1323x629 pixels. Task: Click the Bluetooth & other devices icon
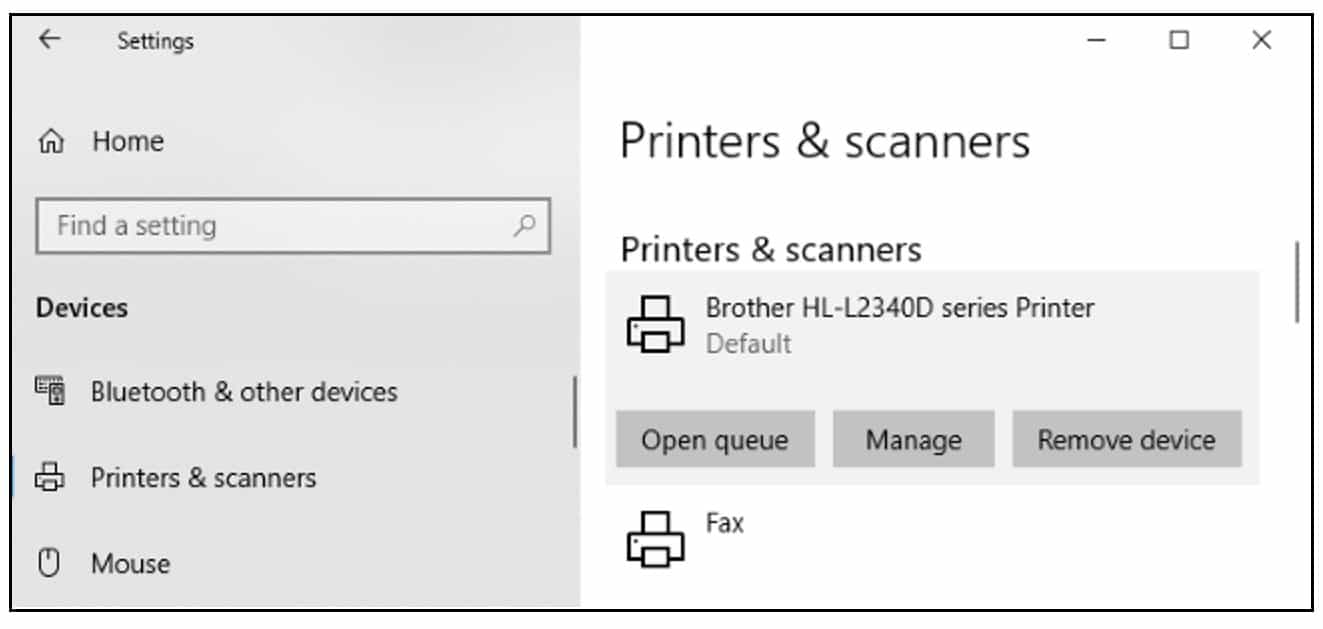50,391
